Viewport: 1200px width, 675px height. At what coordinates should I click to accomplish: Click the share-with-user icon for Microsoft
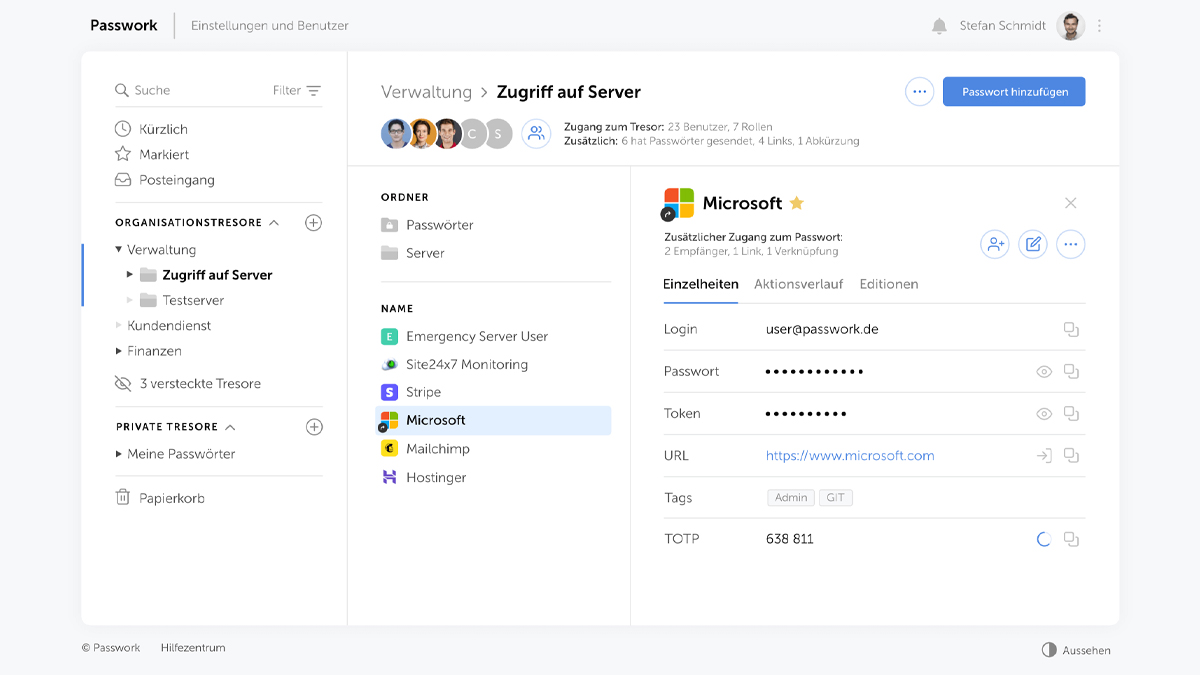coord(994,244)
